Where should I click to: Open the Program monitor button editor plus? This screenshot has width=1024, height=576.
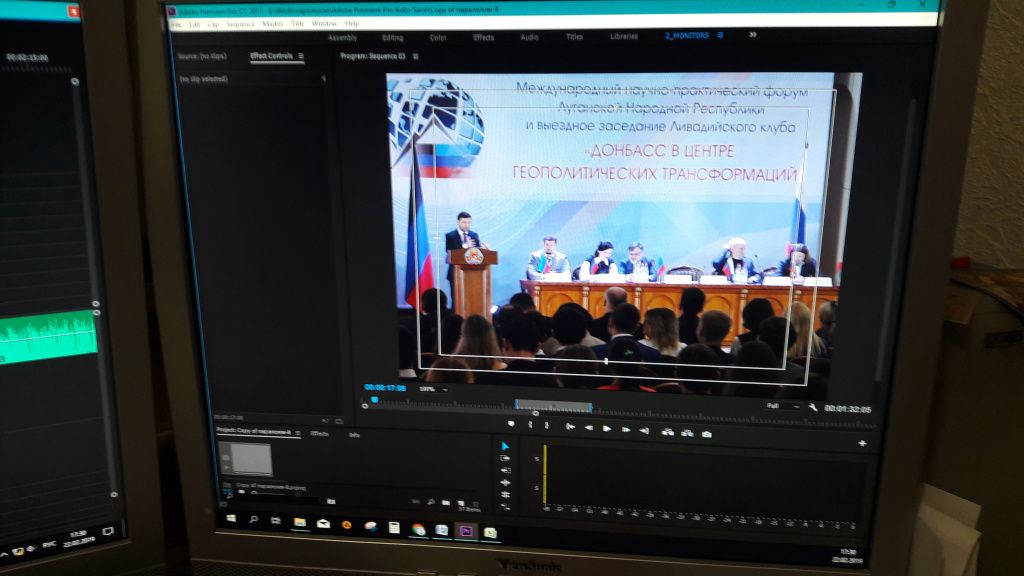tap(862, 443)
